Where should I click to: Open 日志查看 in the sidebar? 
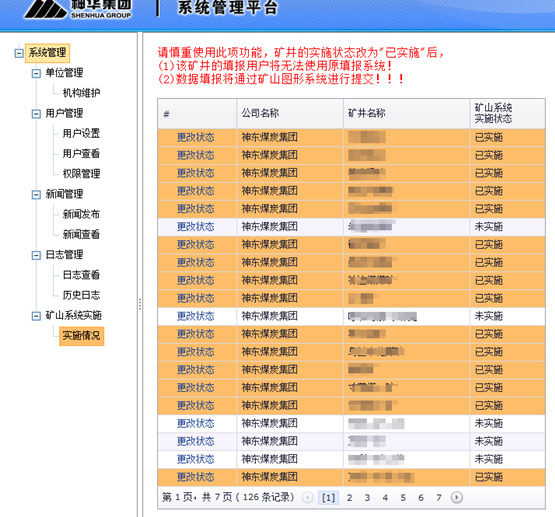(81, 275)
